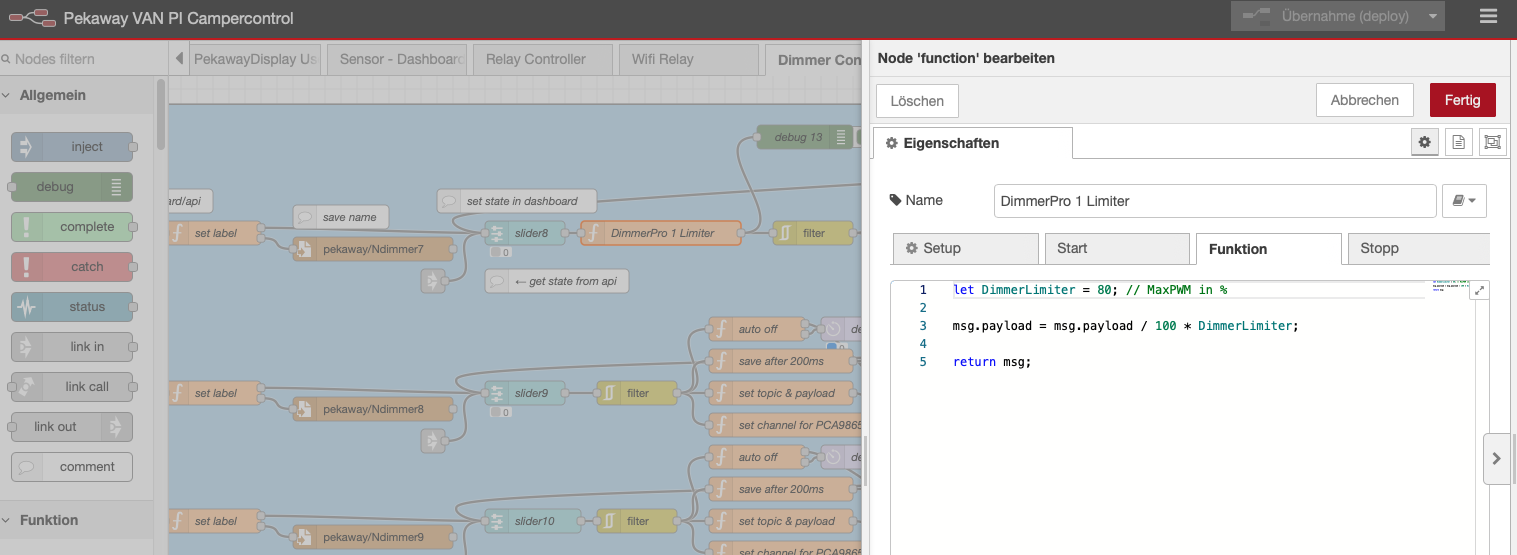
Task: Expand the code editor to full size
Action: [1479, 290]
